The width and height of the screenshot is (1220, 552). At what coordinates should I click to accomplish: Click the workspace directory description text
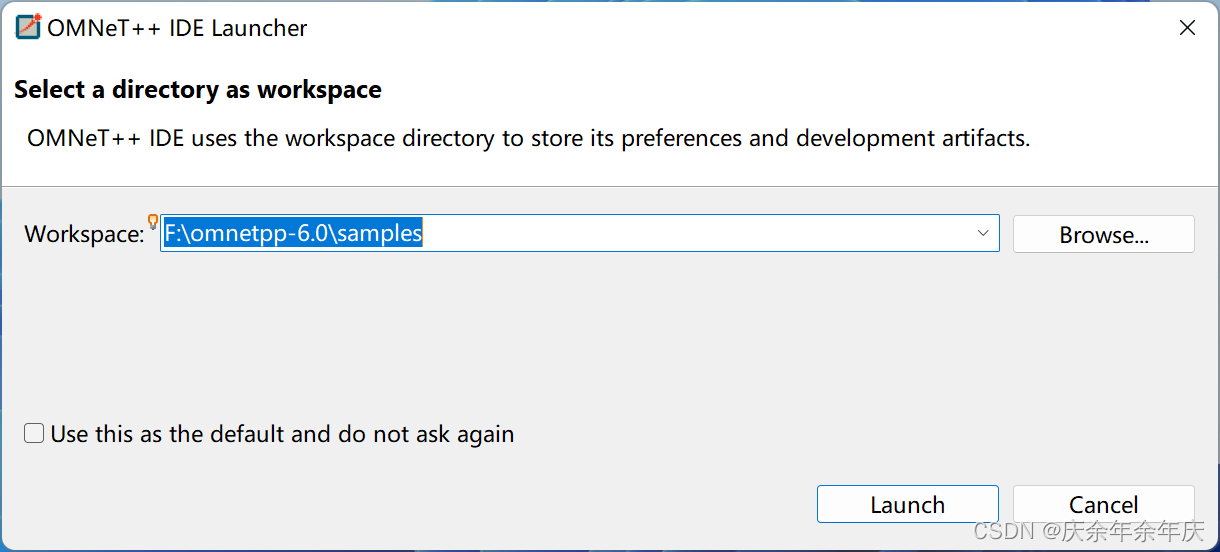528,138
